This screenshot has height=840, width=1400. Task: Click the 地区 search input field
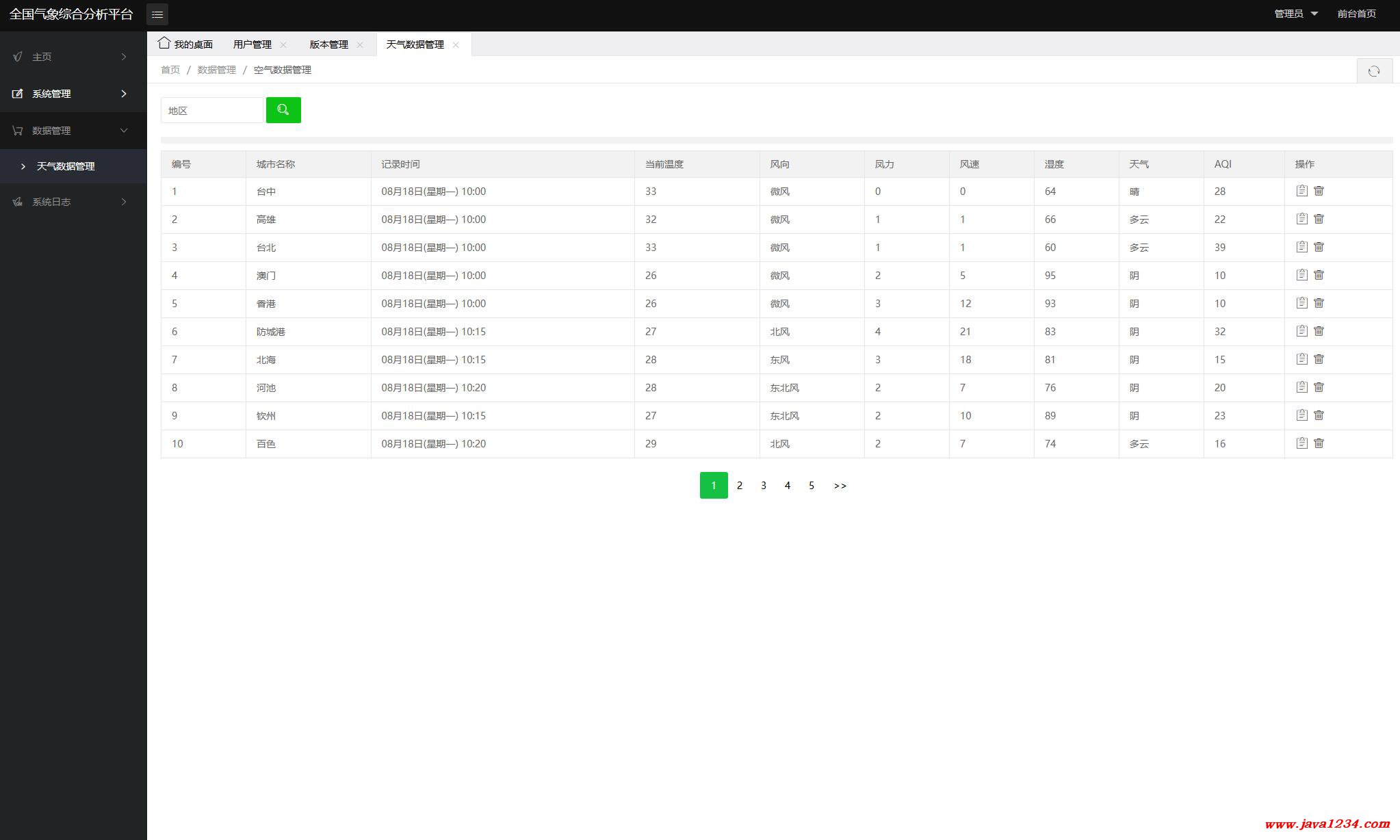211,111
